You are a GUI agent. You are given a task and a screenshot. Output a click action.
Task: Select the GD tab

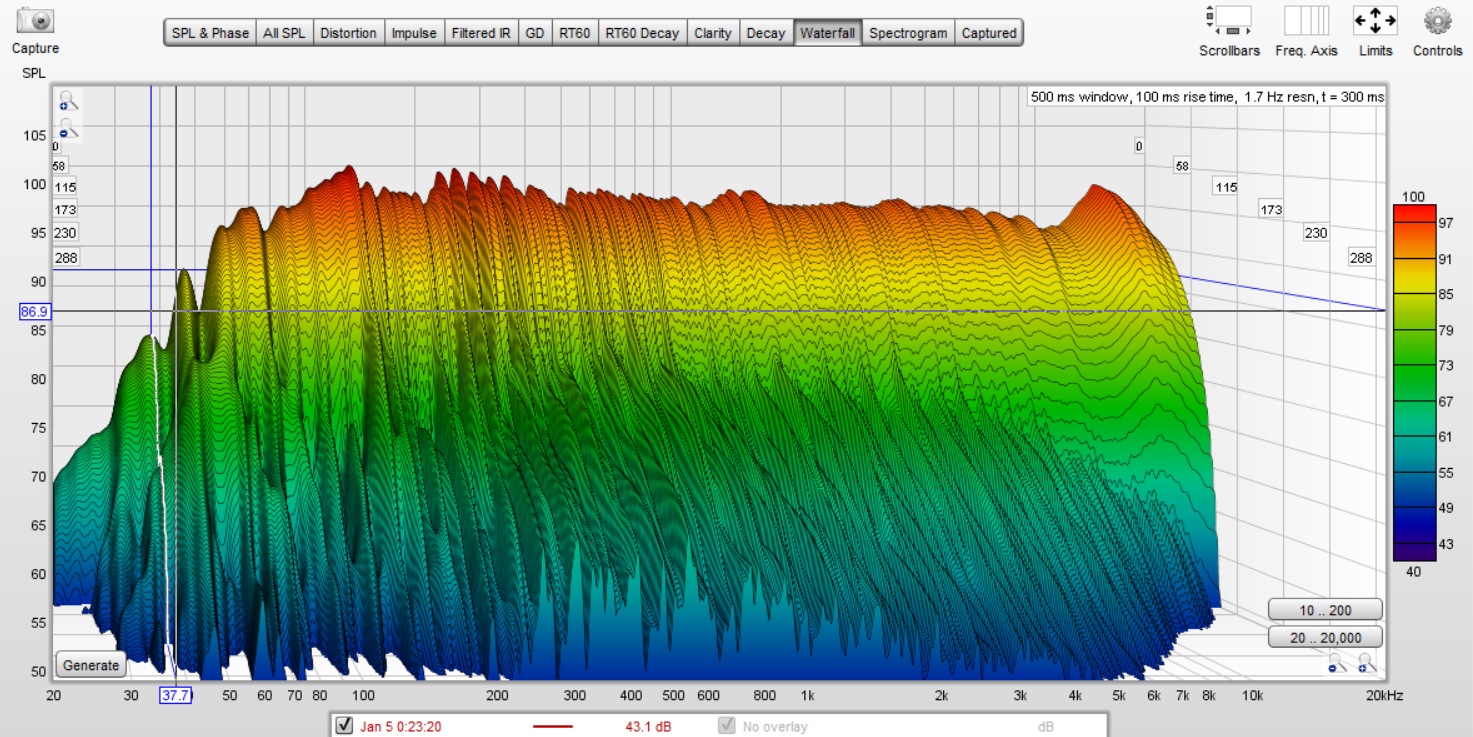535,33
